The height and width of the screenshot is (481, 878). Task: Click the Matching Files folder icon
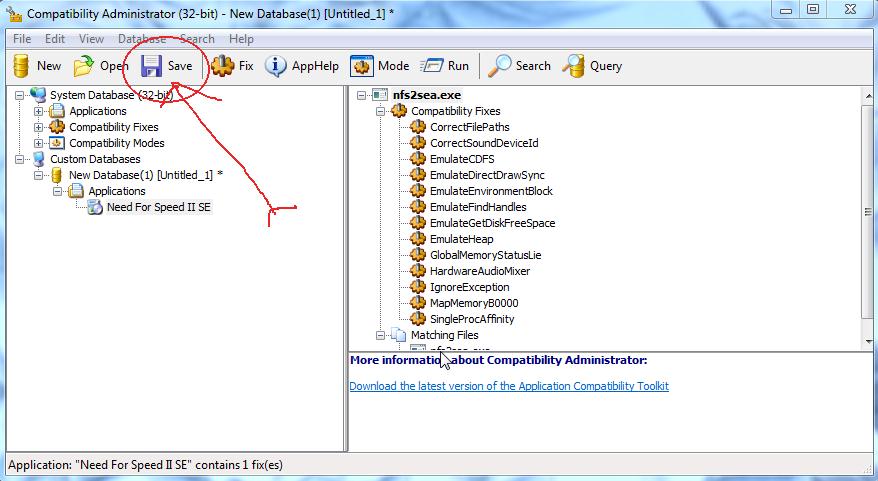(x=398, y=335)
